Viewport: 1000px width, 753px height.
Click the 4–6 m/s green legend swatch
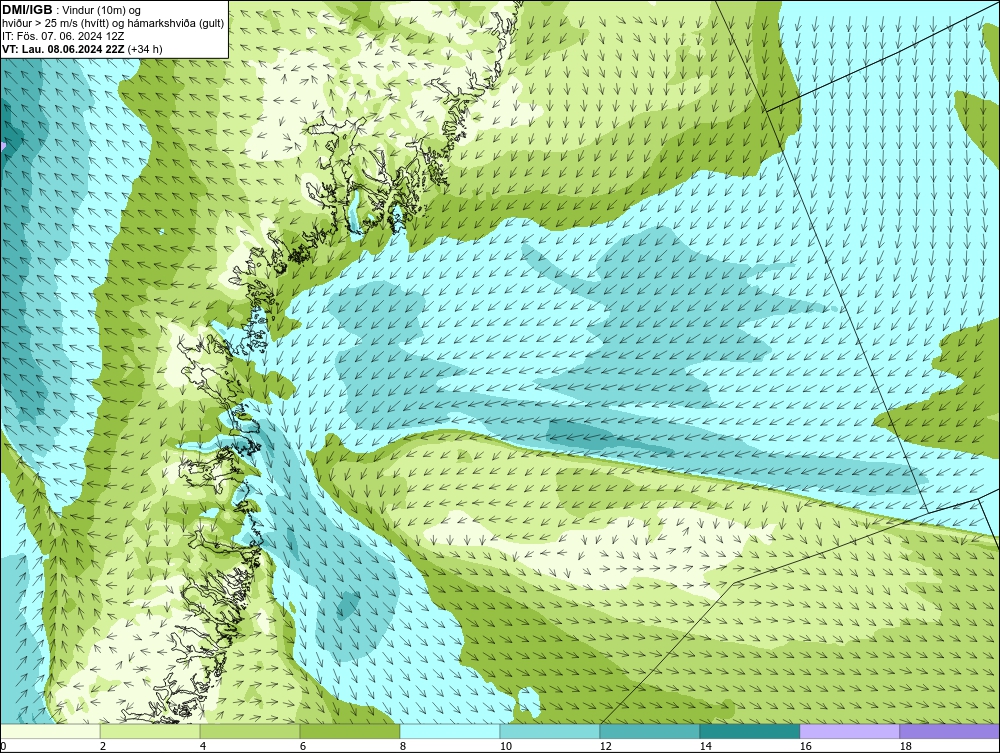click(250, 731)
